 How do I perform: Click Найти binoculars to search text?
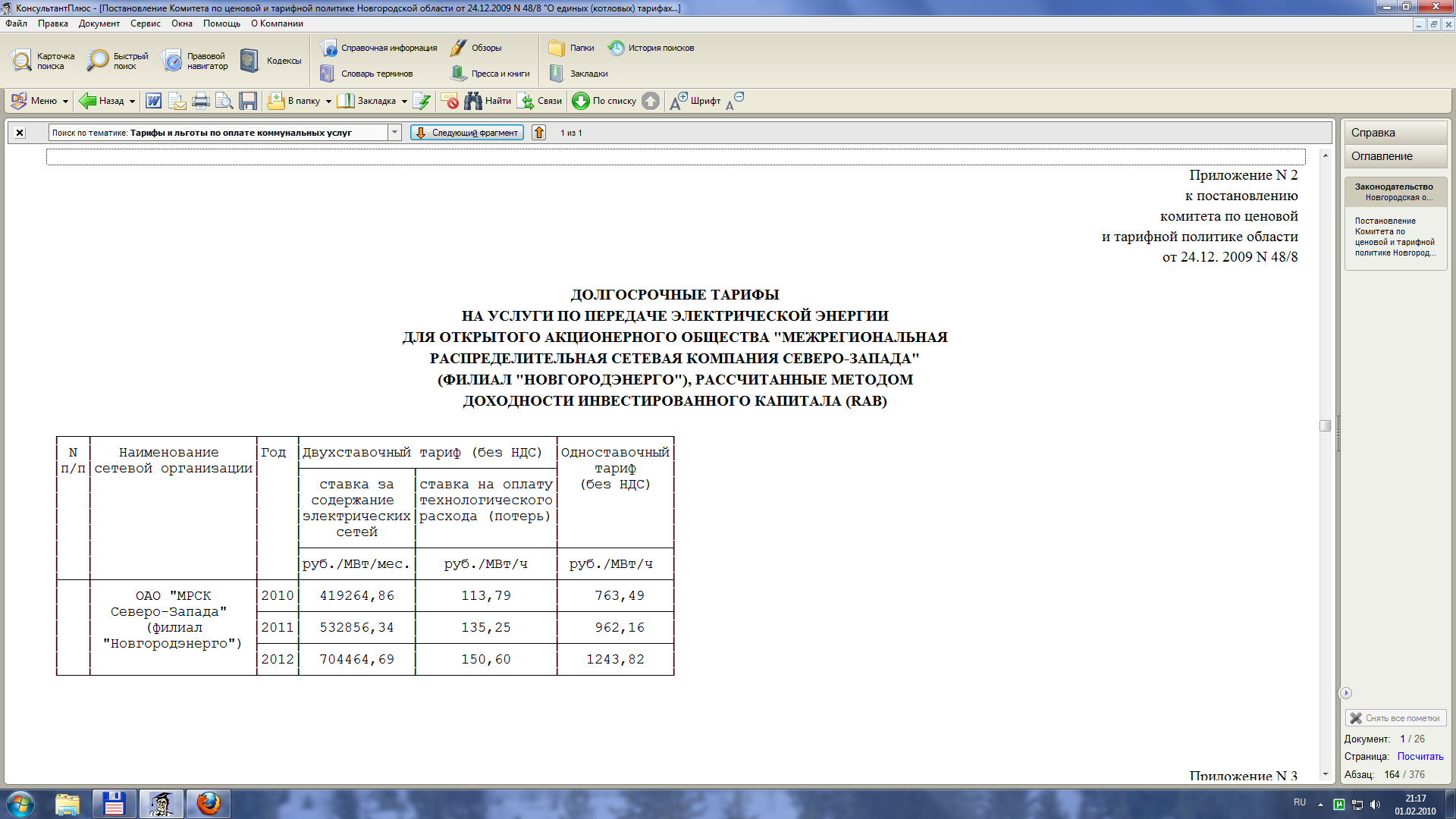[488, 101]
